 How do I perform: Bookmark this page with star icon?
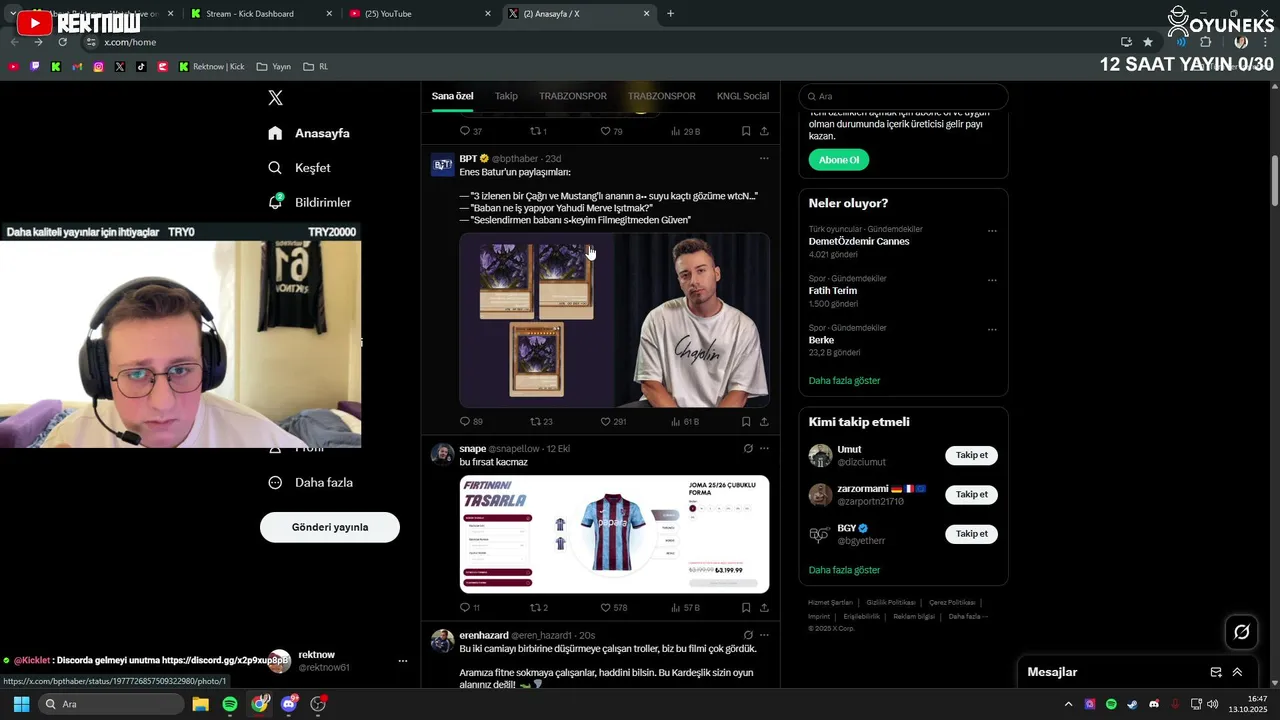click(1148, 42)
